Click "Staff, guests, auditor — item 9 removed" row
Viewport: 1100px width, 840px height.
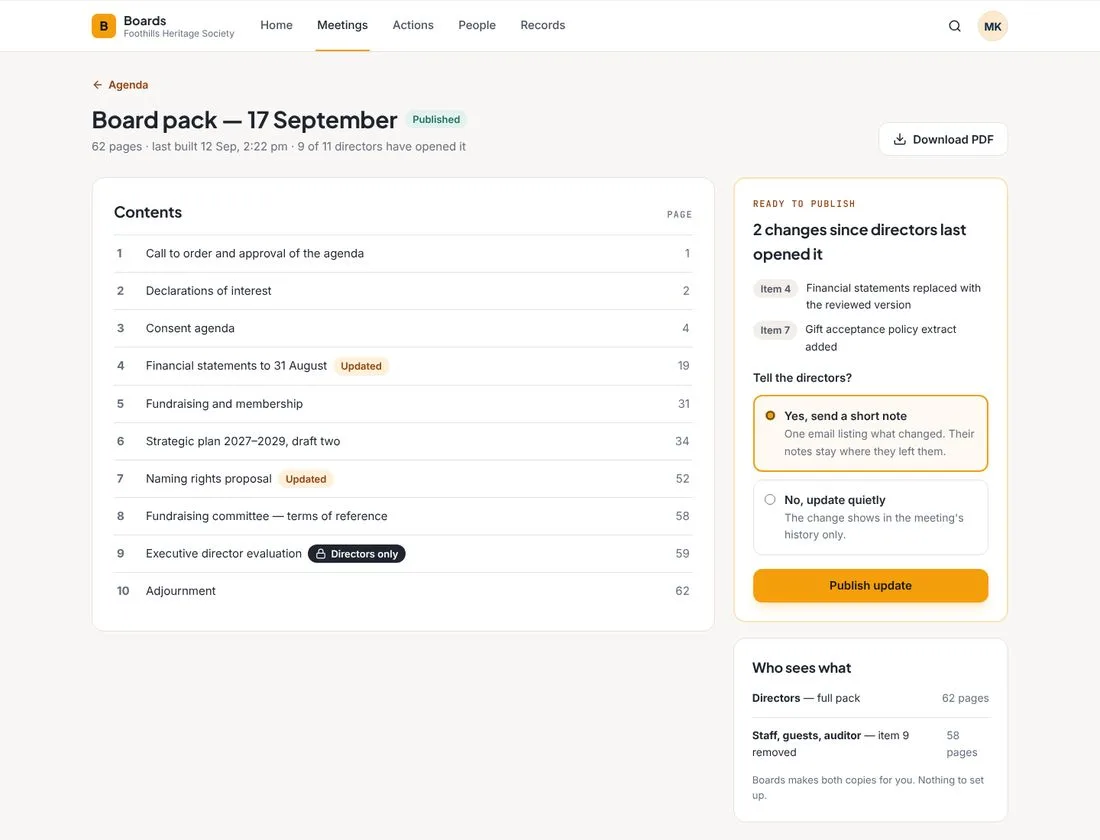[x=871, y=744]
